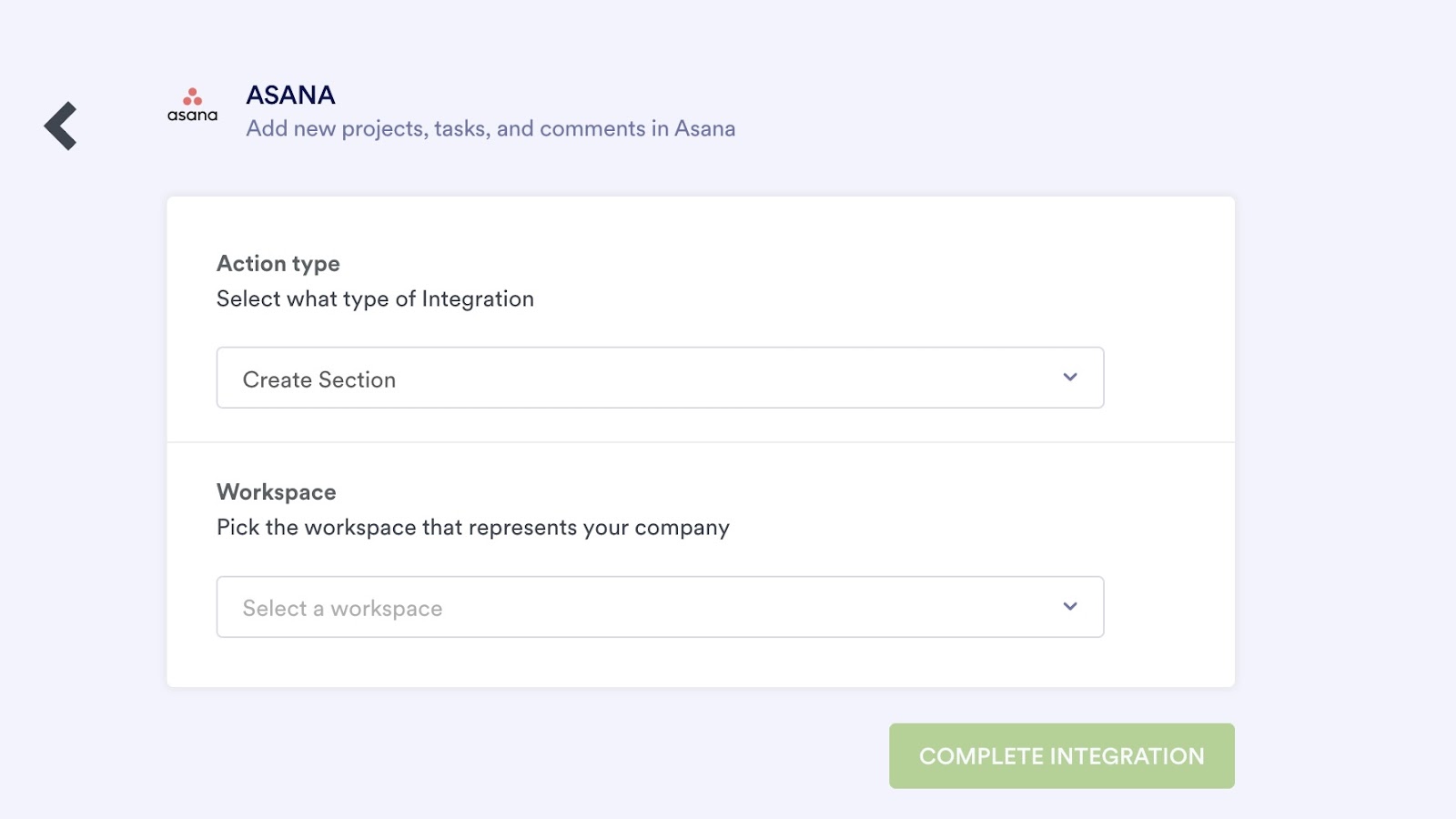This screenshot has height=819, width=1456.
Task: Click the word "Integration" in the Action type description
Action: pos(478,298)
